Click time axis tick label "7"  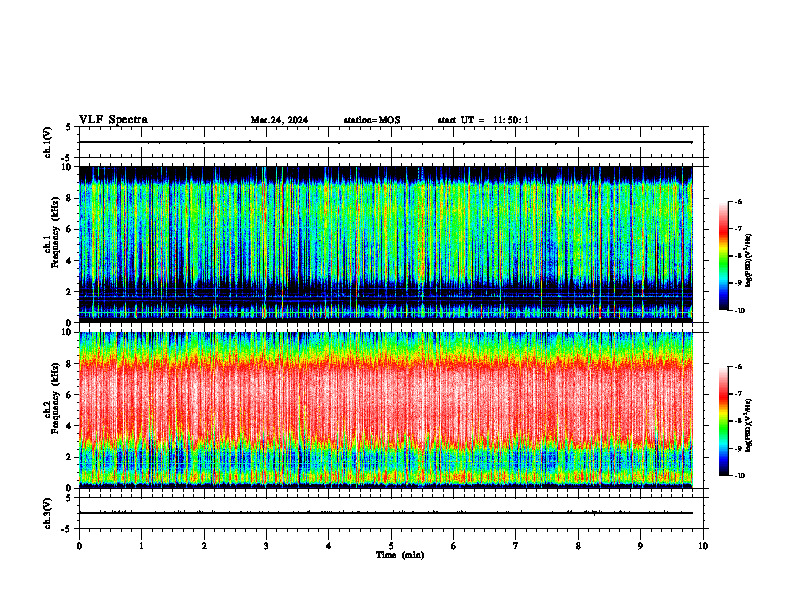tap(516, 546)
